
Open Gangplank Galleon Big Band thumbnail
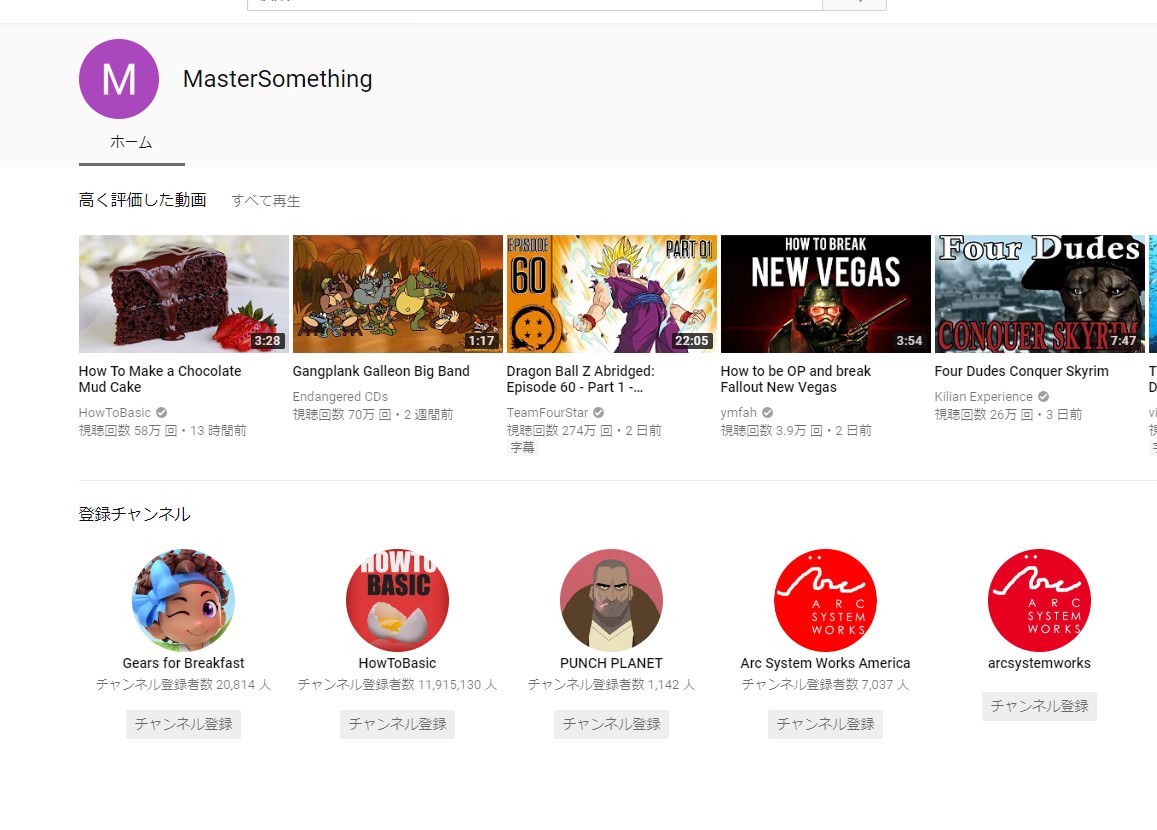pos(398,294)
